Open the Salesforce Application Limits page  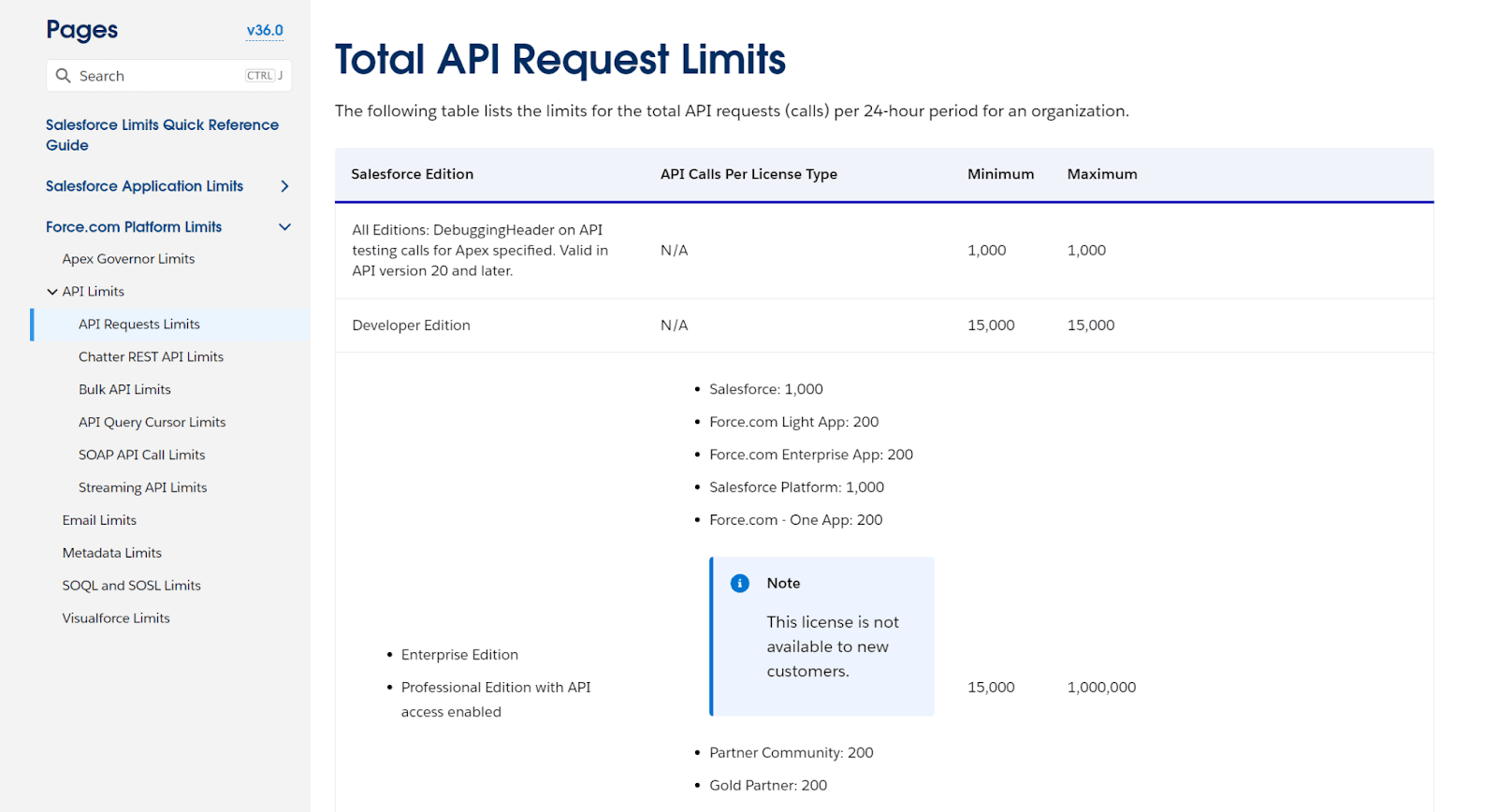click(144, 186)
